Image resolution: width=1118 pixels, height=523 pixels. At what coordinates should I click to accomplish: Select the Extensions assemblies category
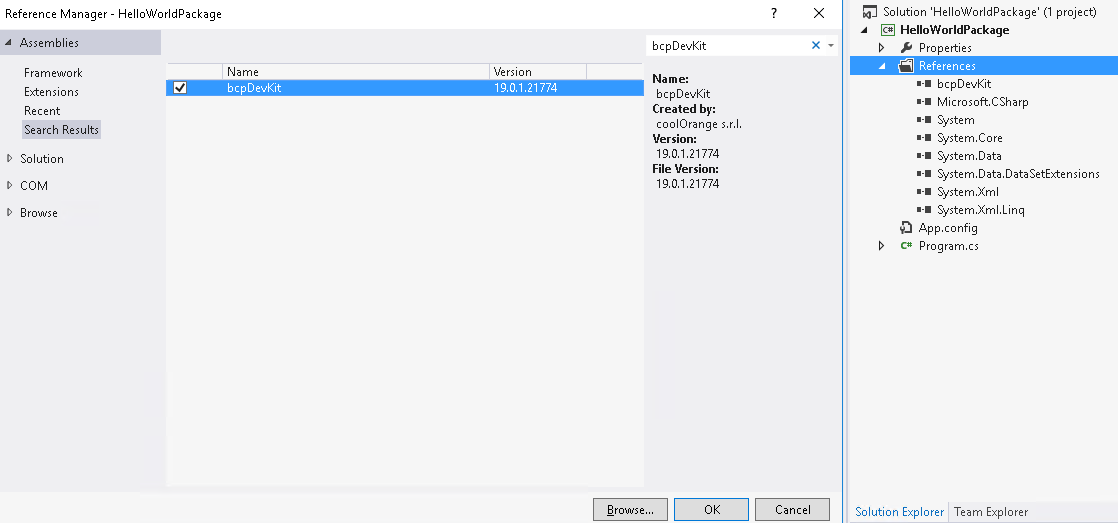click(51, 92)
